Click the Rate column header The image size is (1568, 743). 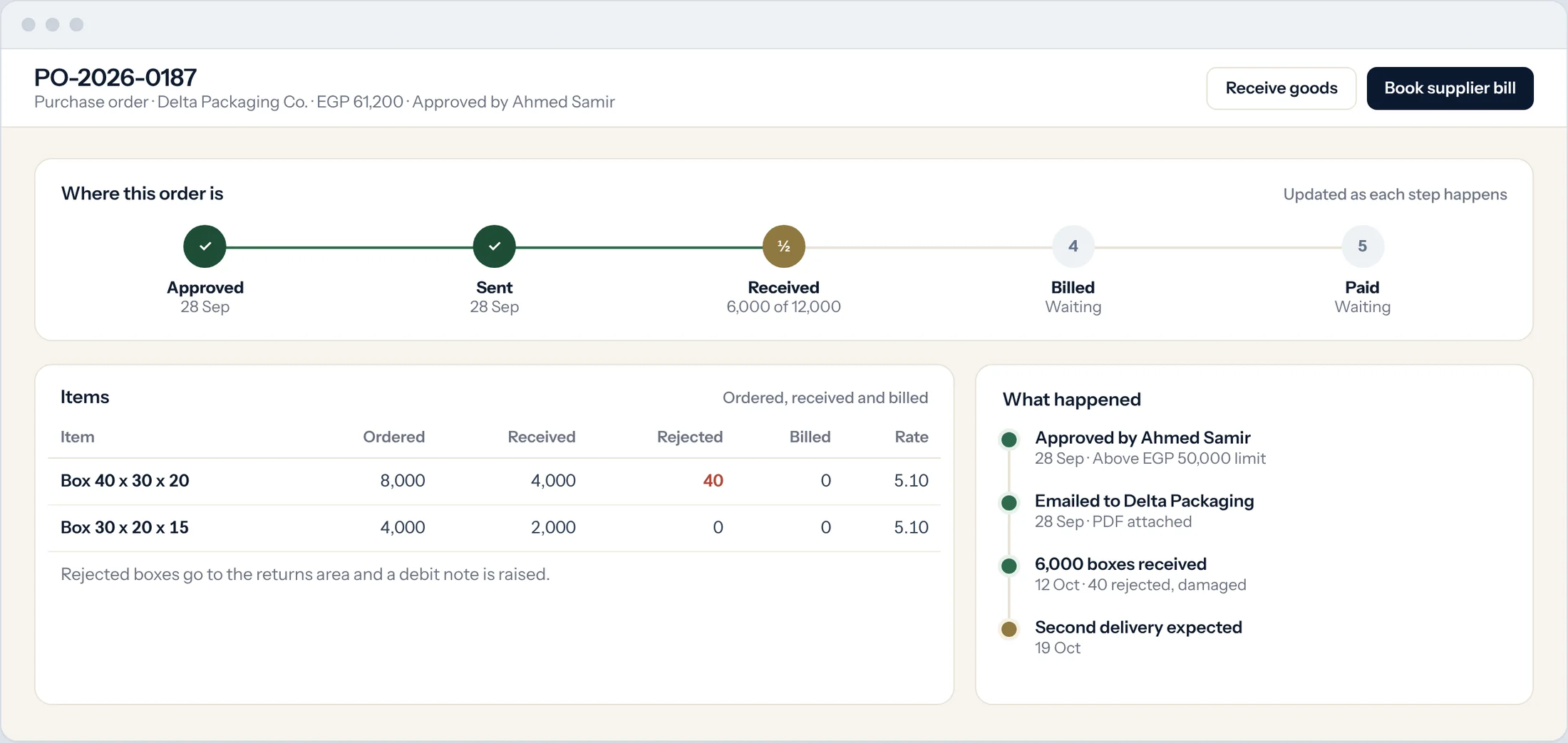[x=912, y=437]
